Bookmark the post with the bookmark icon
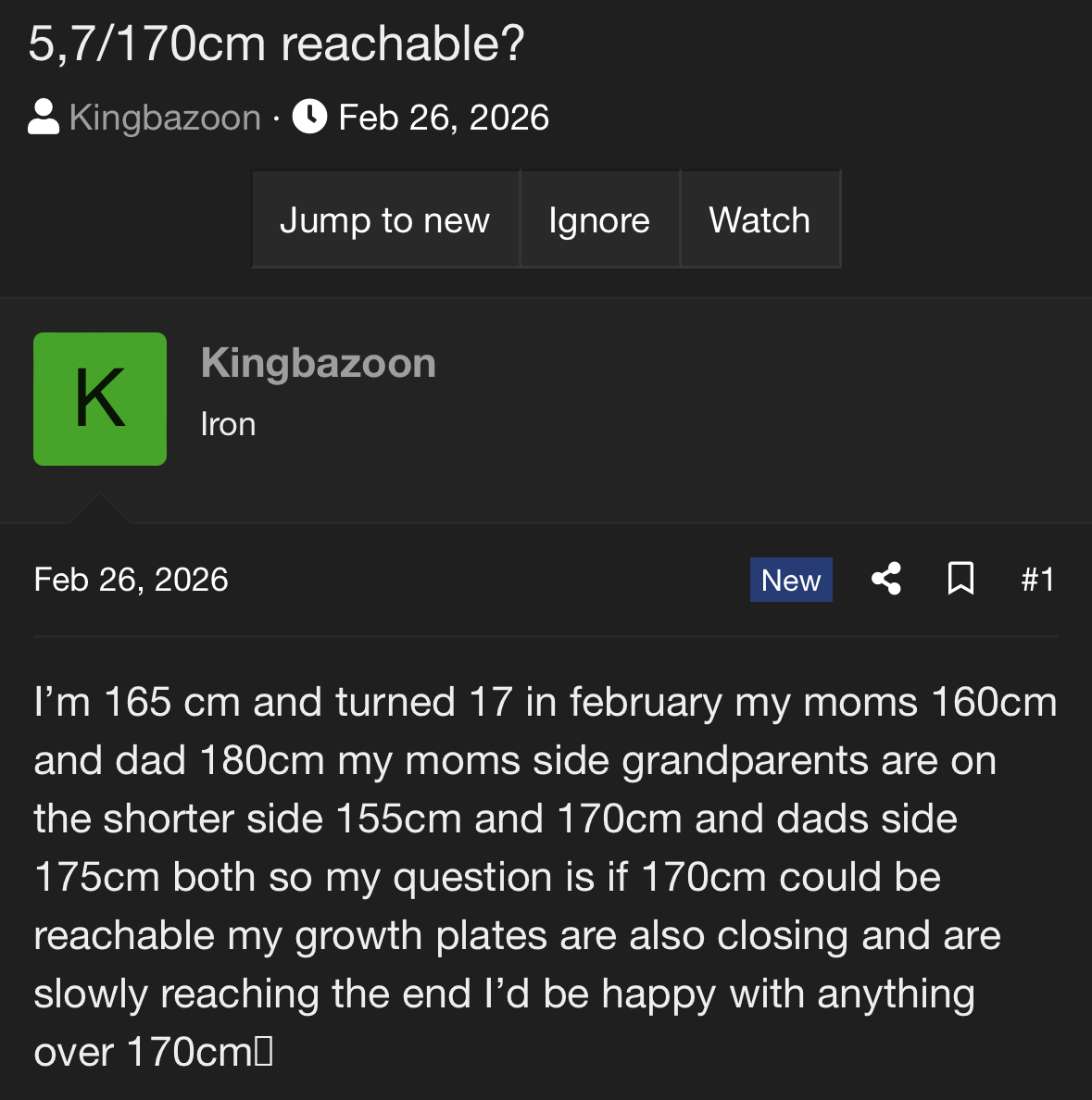Viewport: 1092px width, 1100px height. [x=960, y=580]
